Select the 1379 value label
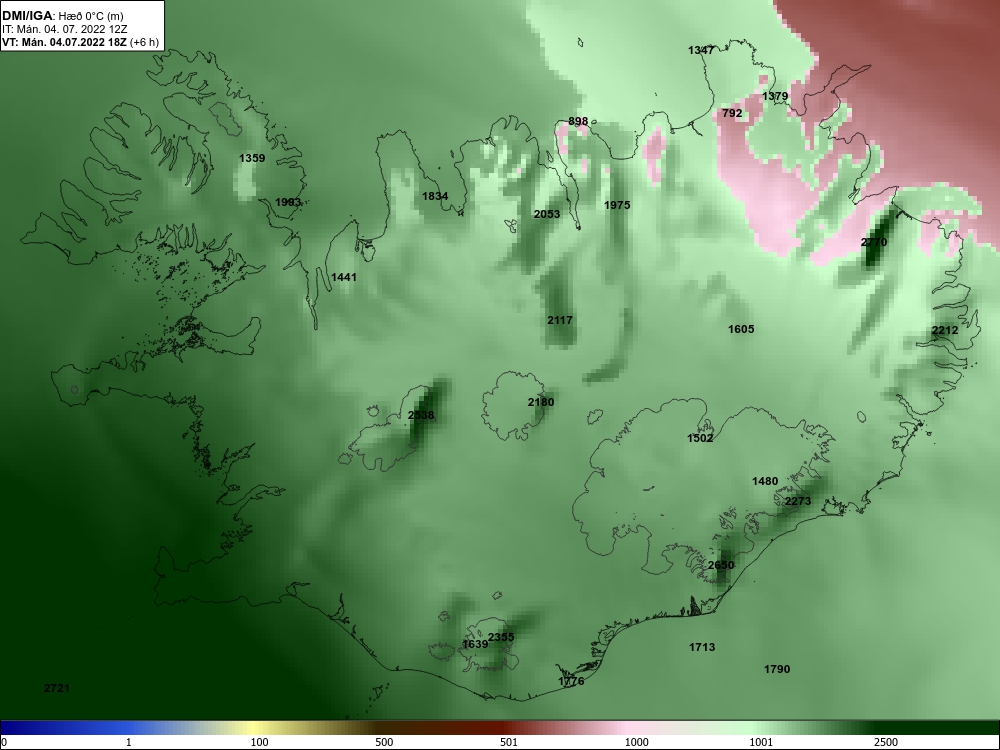Screen dimensions: 1000x750 775,96
